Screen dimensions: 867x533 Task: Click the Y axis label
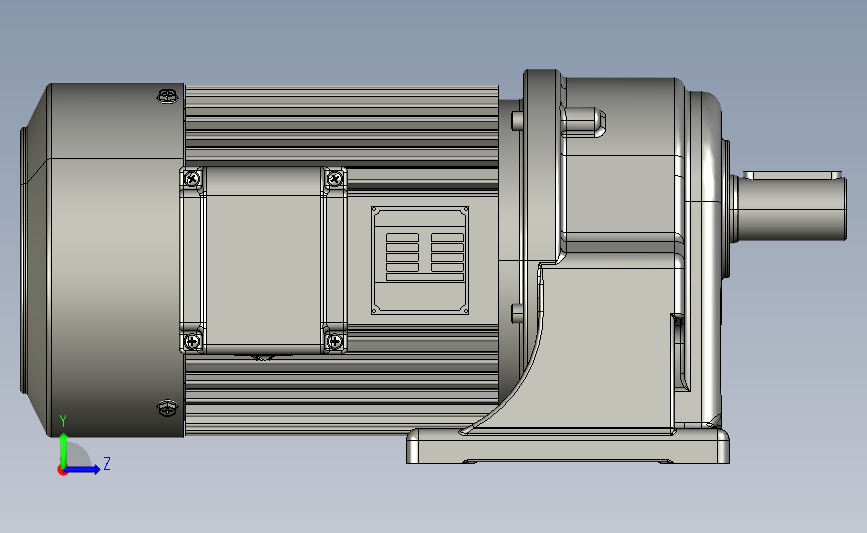[63, 421]
